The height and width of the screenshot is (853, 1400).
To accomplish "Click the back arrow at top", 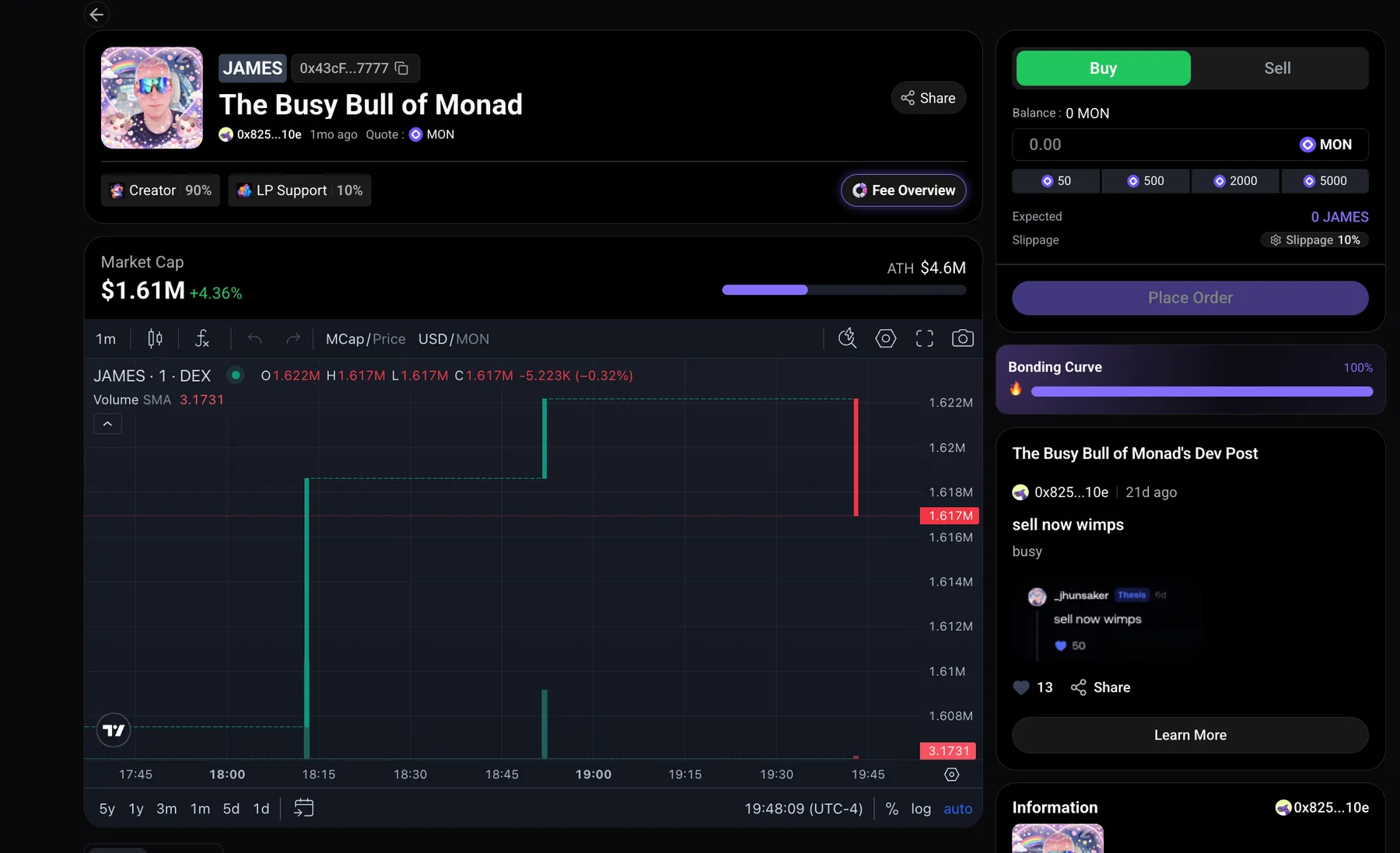I will (x=96, y=14).
